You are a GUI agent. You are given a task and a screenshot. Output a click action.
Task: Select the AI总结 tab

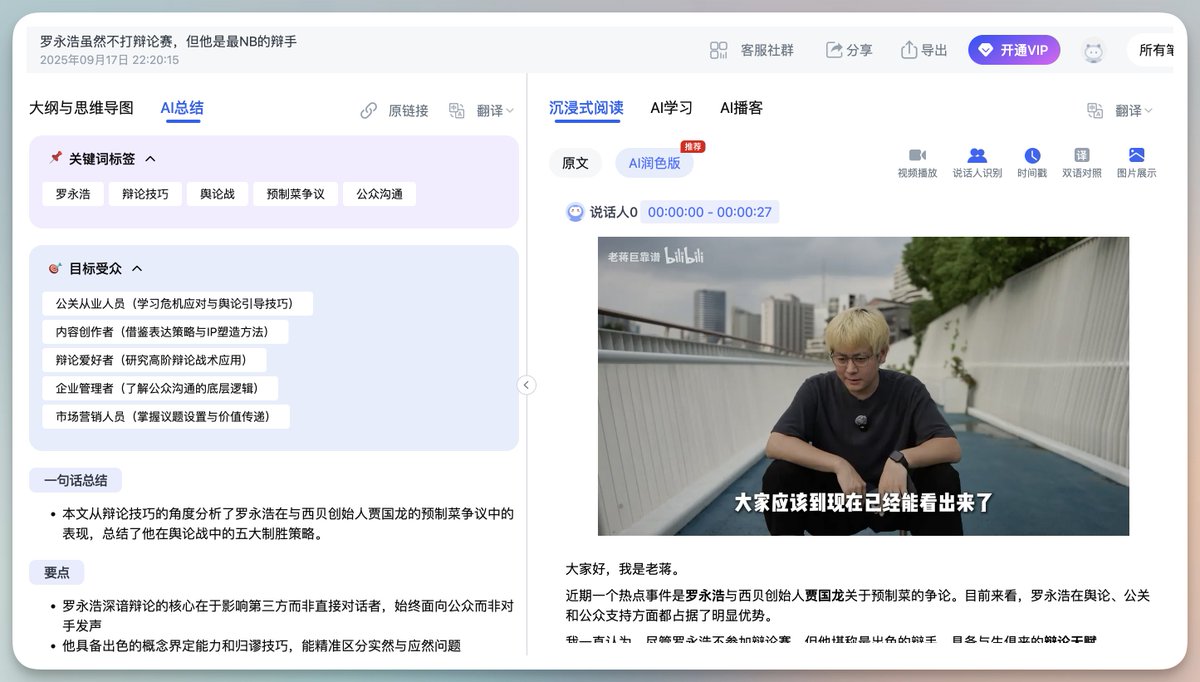click(x=182, y=108)
